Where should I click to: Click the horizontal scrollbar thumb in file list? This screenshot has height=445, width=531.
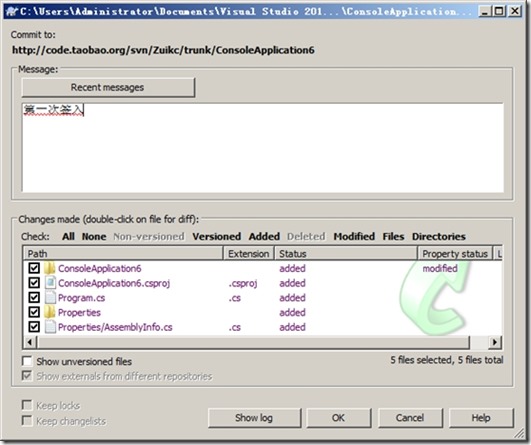pos(253,342)
